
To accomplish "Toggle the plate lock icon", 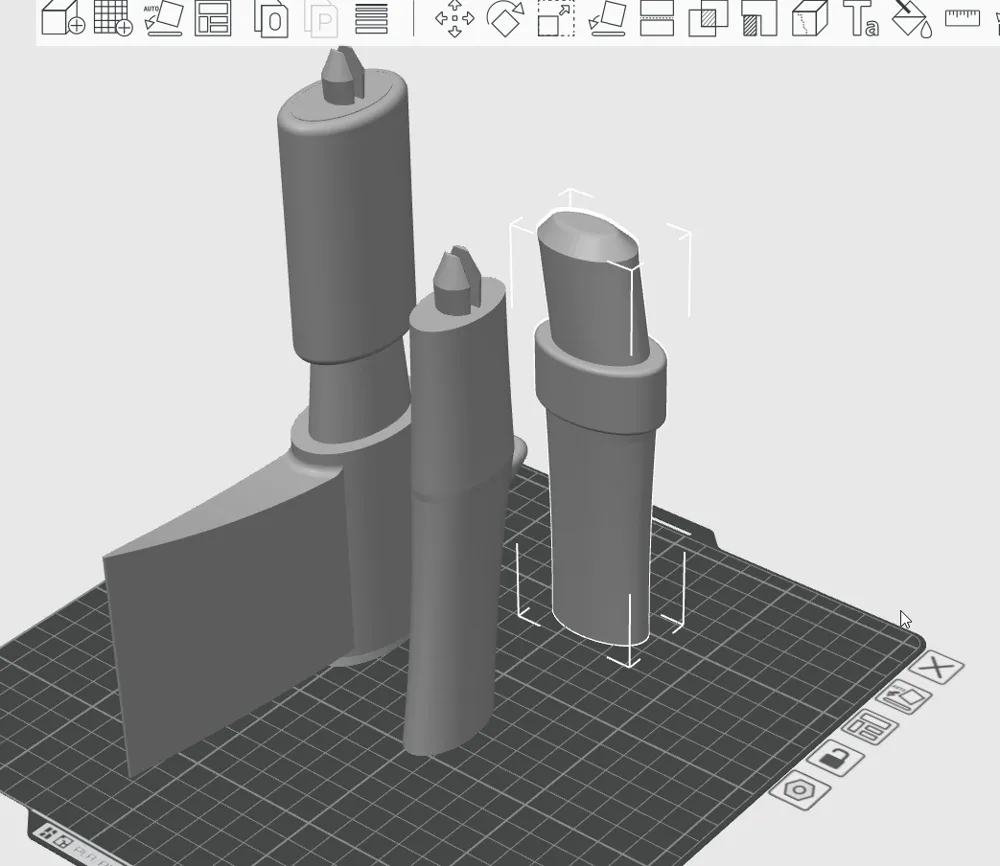I will point(833,759).
